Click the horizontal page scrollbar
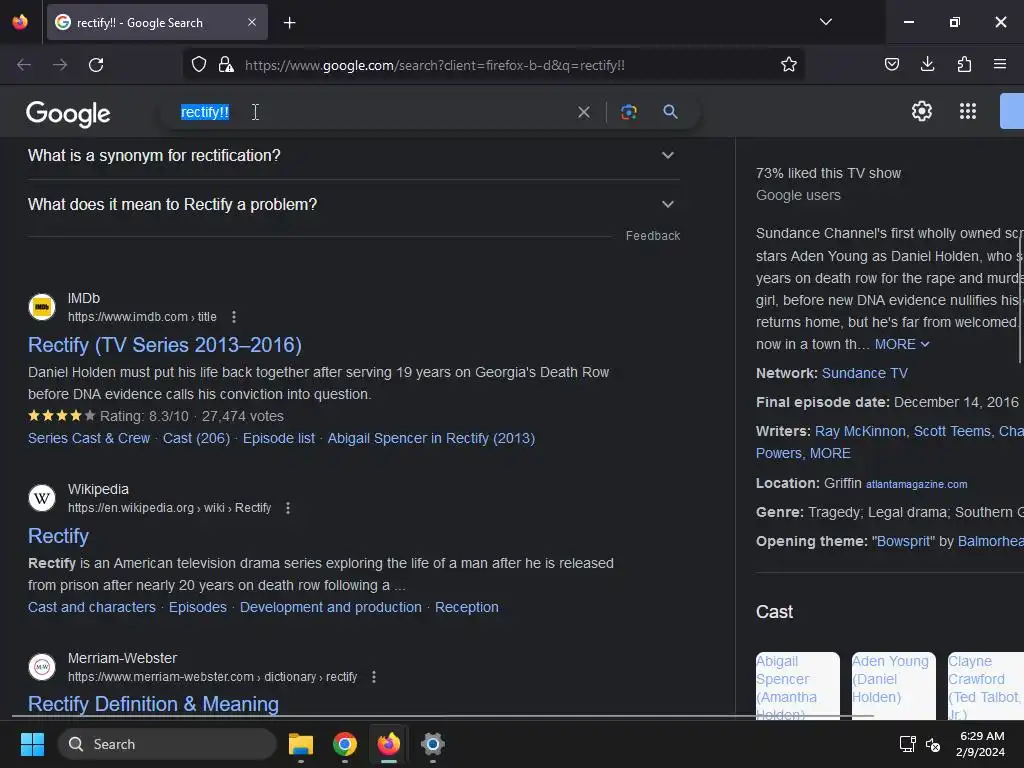The height and width of the screenshot is (768, 1024). pos(443,716)
